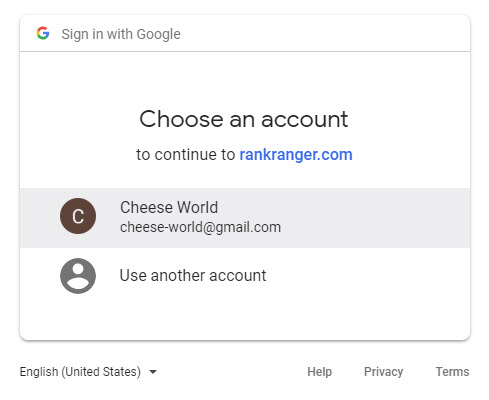This screenshot has height=400, width=489.
Task: Choose Use another account
Action: pos(245,276)
